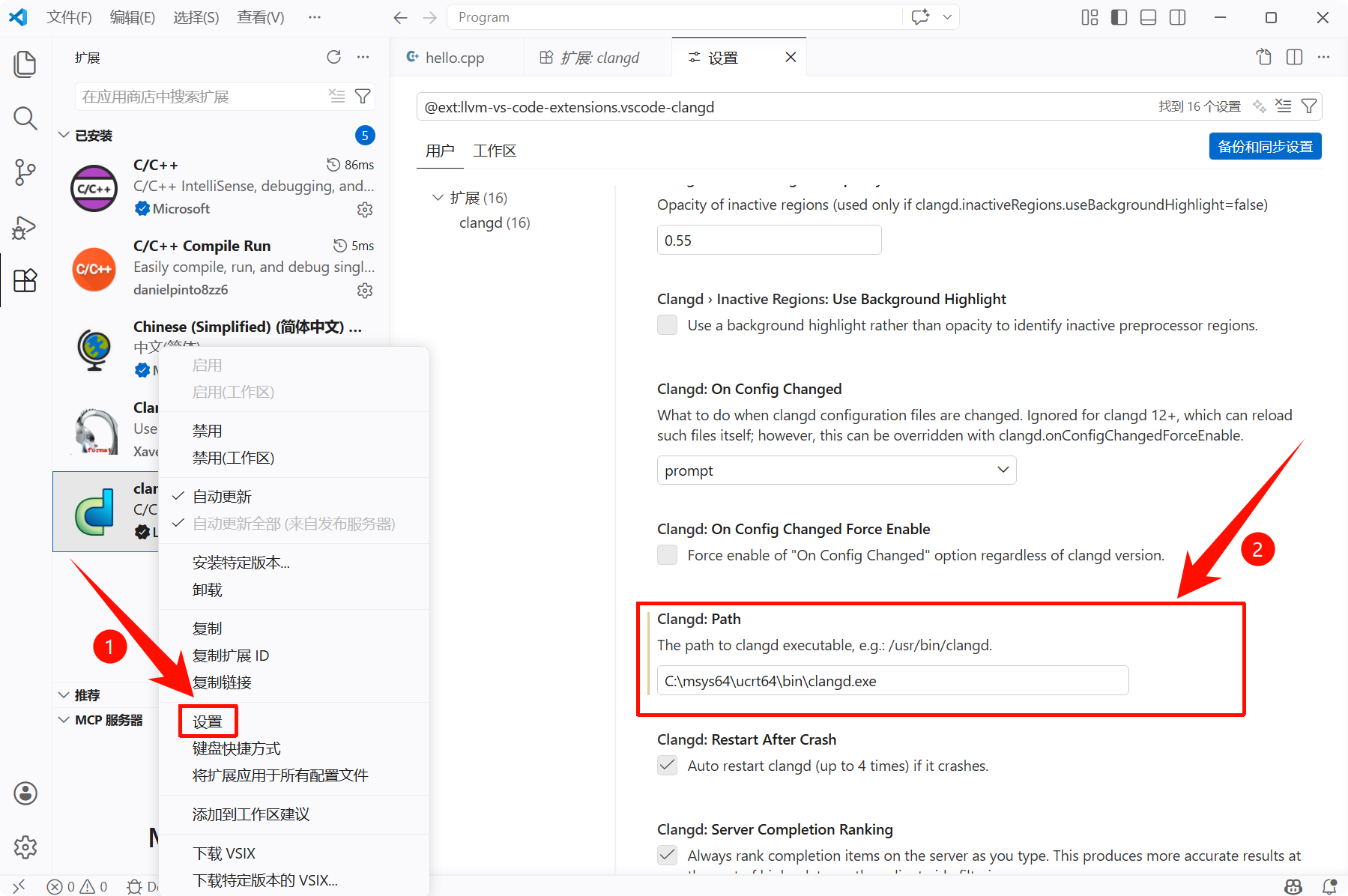The height and width of the screenshot is (896, 1348).
Task: Go forward with the navigation arrow
Action: tap(429, 17)
